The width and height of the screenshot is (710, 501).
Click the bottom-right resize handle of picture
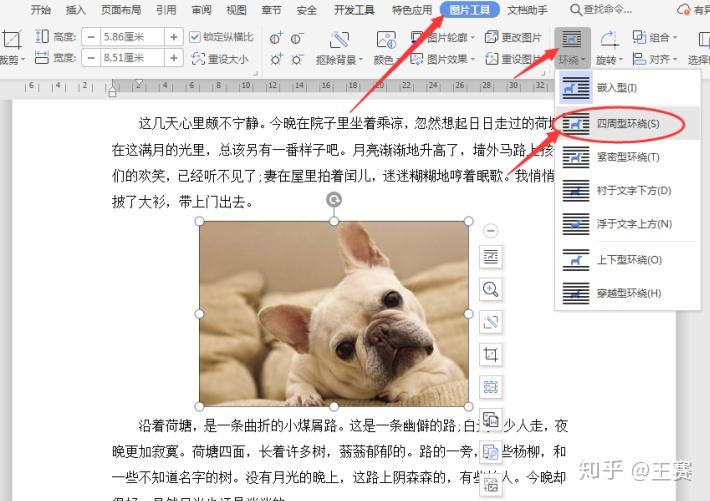coord(468,406)
